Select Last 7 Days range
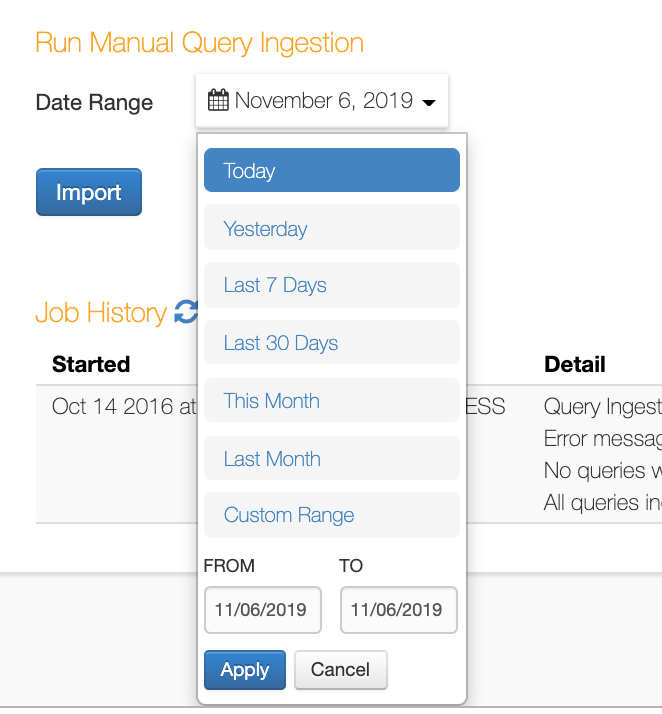 tap(331, 285)
